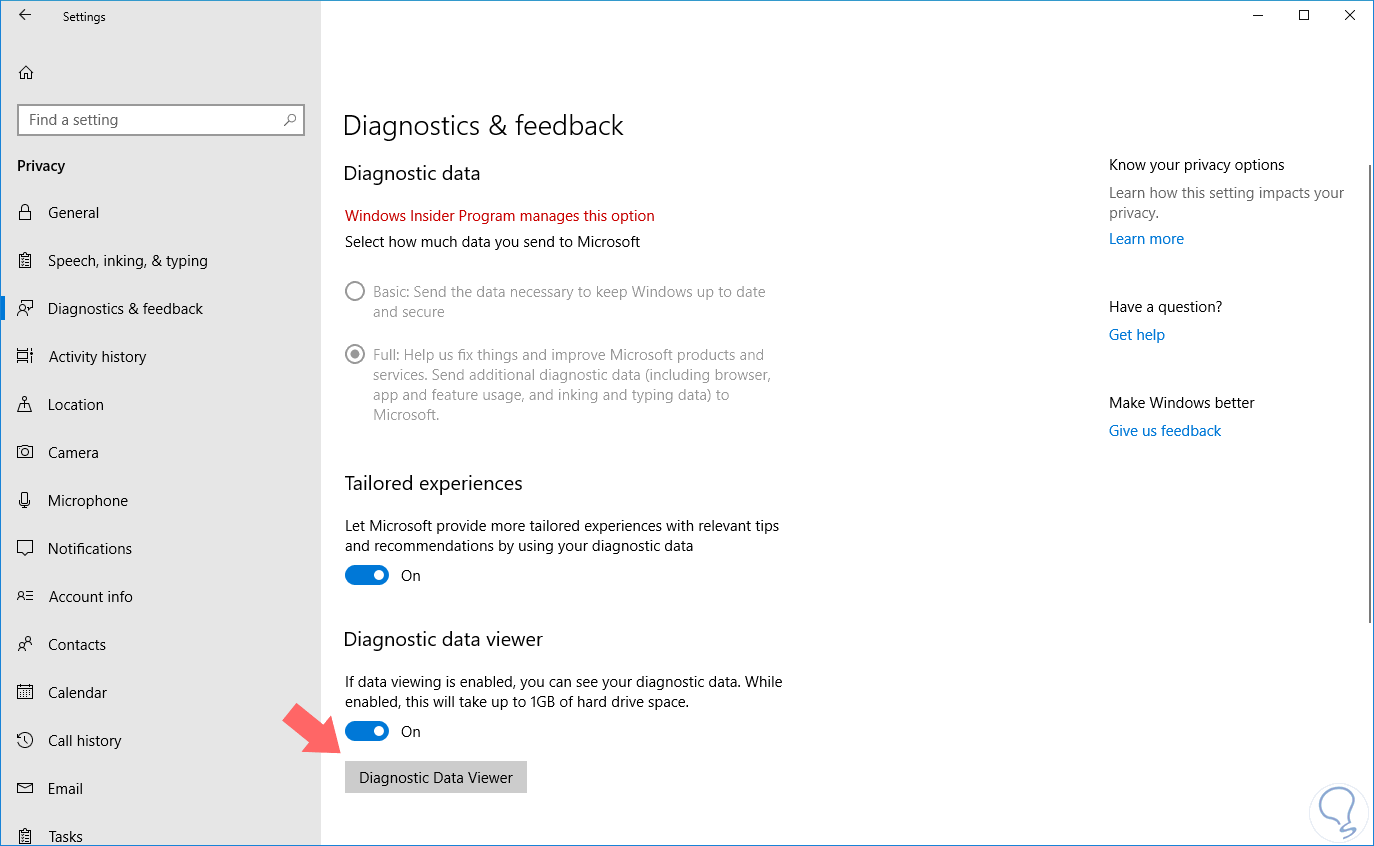Focus the Find a setting search field
Viewport: 1374px width, 846px height.
tap(161, 120)
